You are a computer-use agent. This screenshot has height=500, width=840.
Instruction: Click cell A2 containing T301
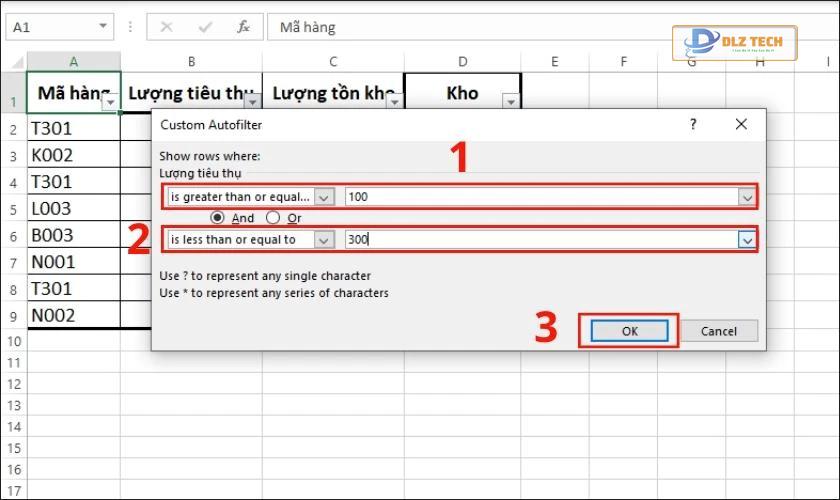[x=74, y=128]
